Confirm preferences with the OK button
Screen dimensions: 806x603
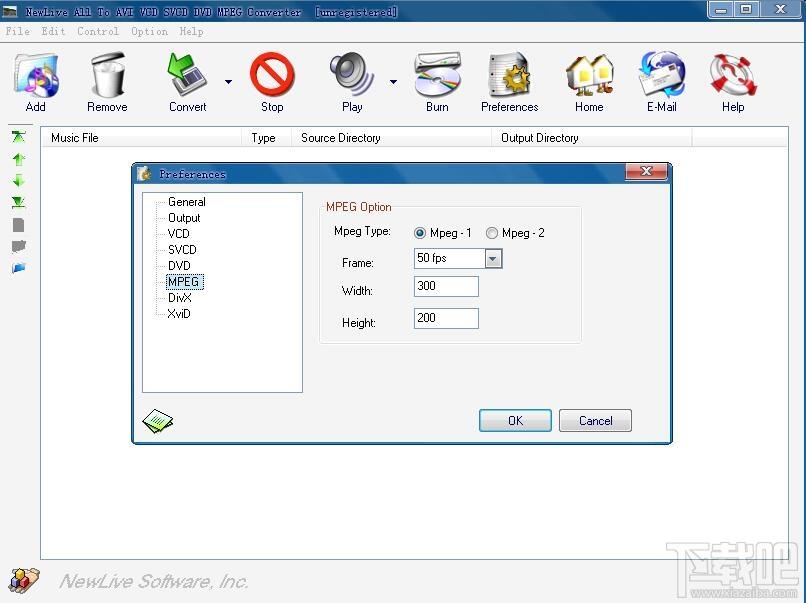click(515, 421)
